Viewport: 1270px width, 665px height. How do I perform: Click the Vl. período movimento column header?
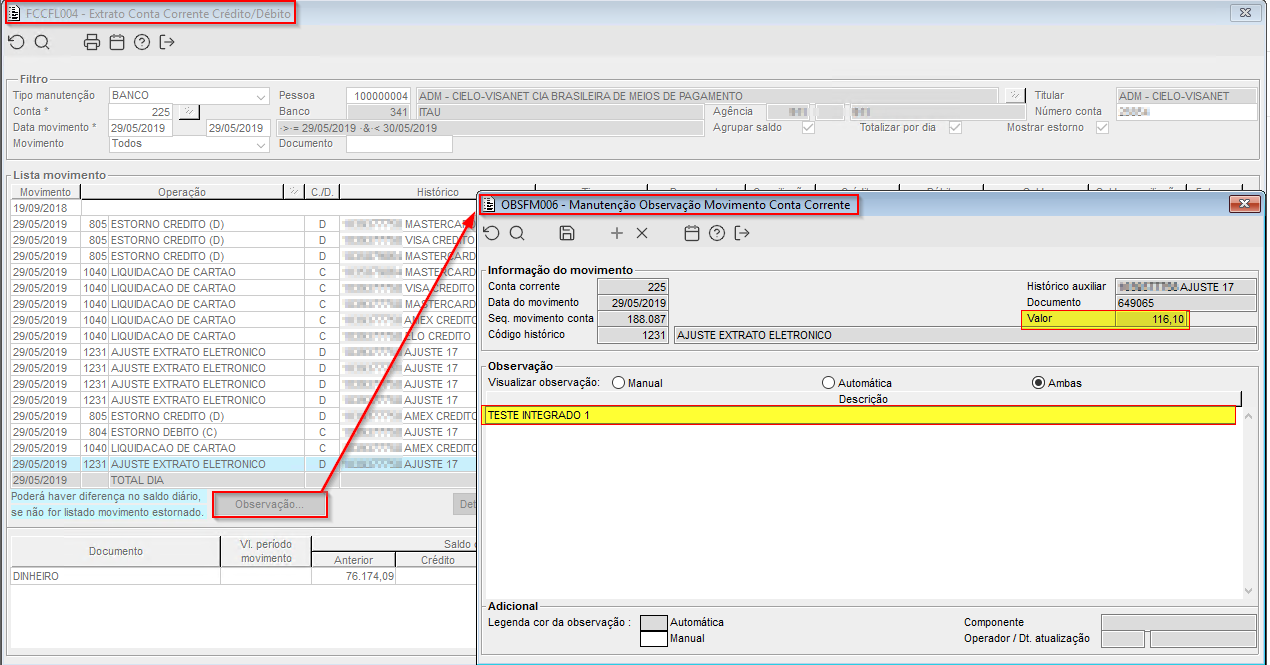click(x=266, y=551)
